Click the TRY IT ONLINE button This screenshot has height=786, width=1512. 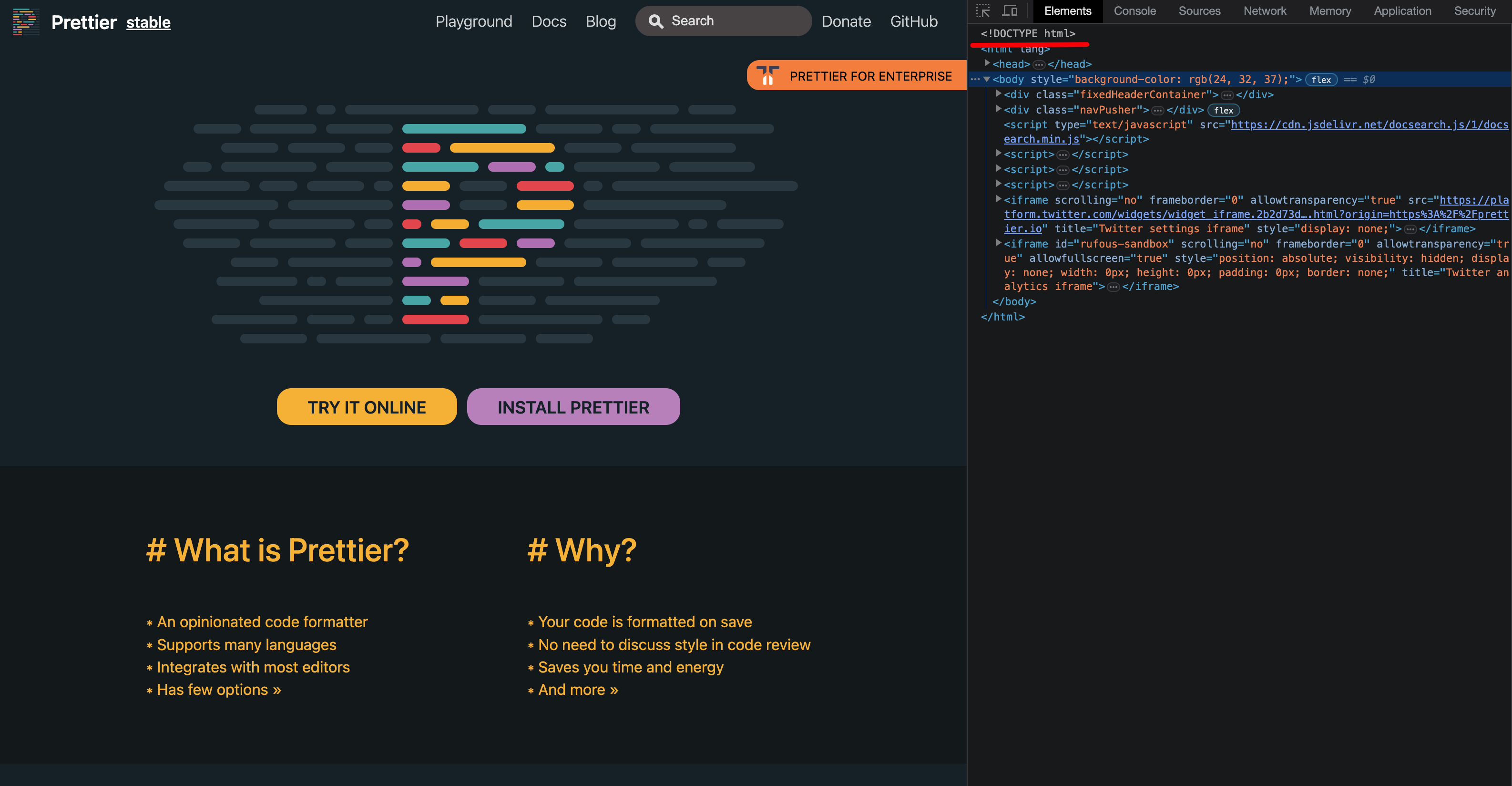[x=366, y=406]
